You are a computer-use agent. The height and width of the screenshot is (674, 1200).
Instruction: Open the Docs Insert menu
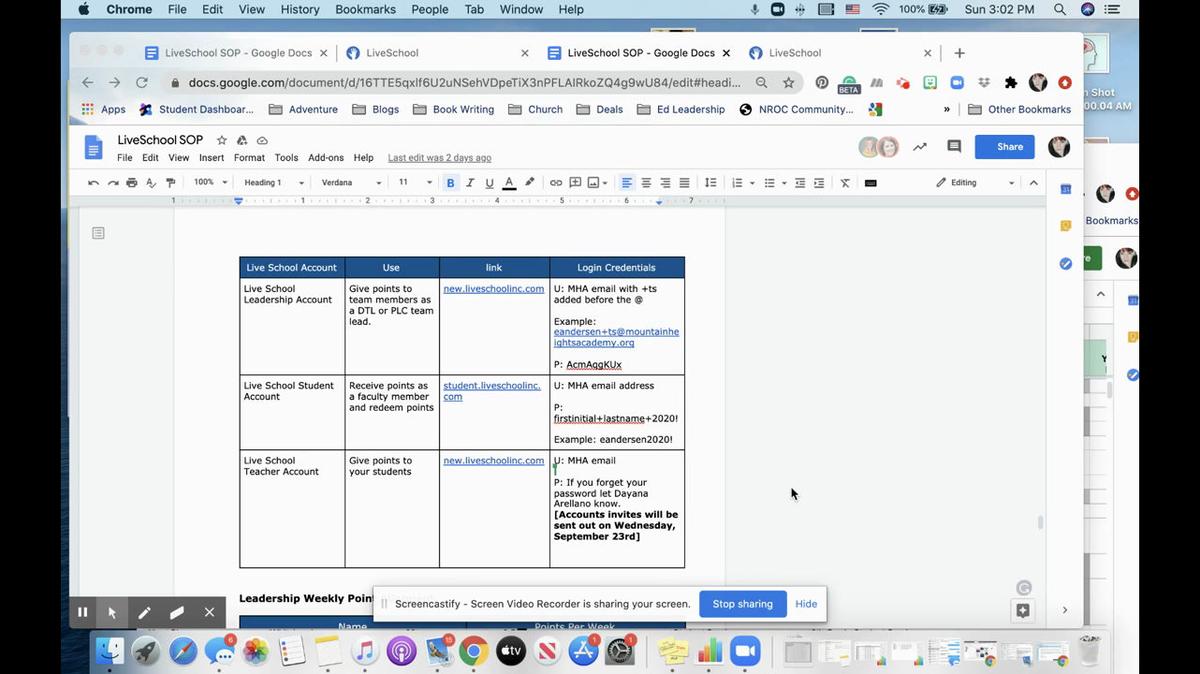pos(211,158)
